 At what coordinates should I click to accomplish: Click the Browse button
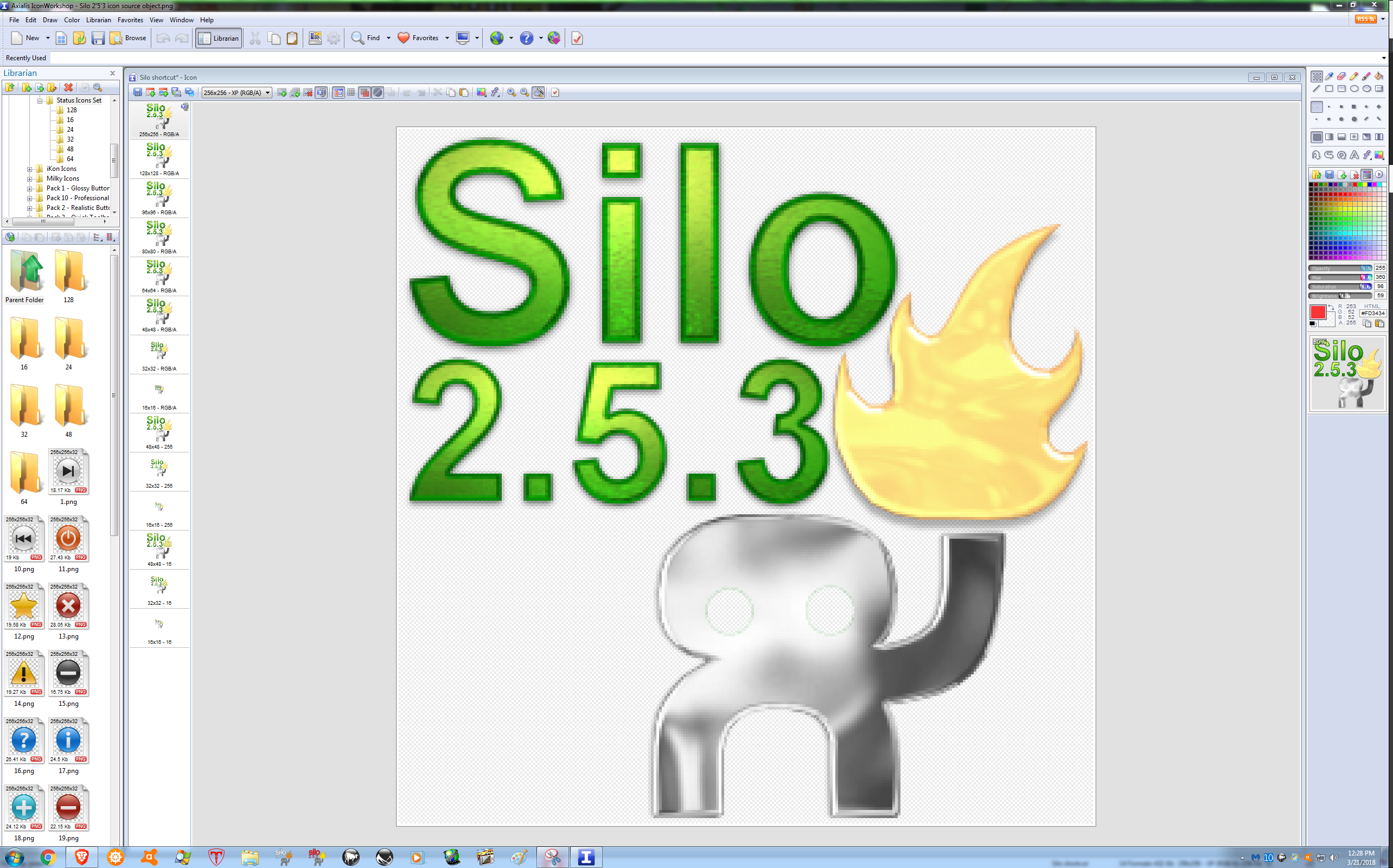click(128, 38)
